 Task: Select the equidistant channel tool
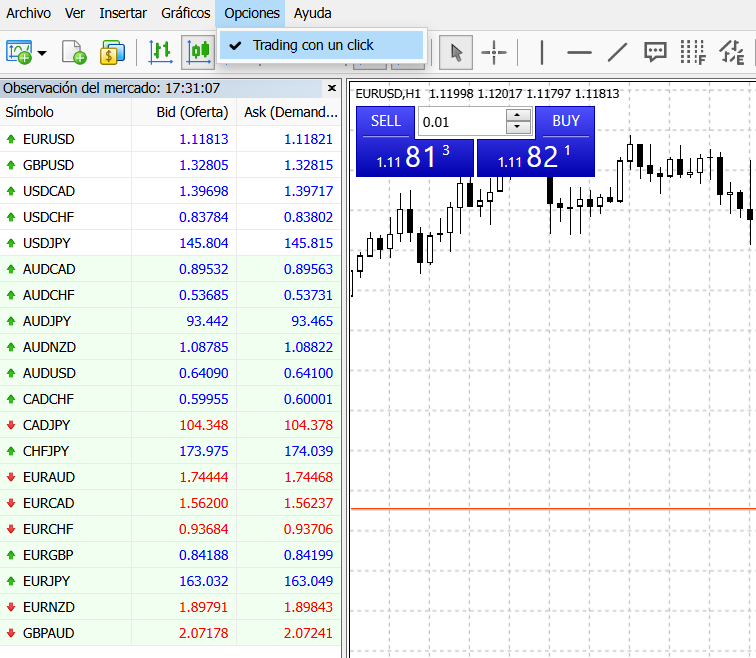click(731, 52)
